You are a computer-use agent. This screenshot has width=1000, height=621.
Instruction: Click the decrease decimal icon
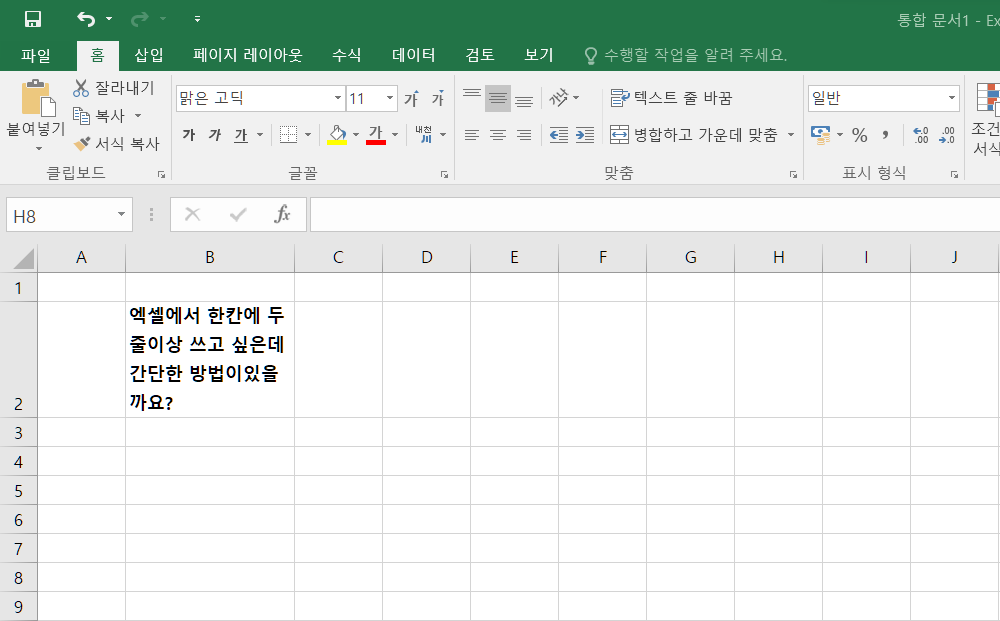946,135
